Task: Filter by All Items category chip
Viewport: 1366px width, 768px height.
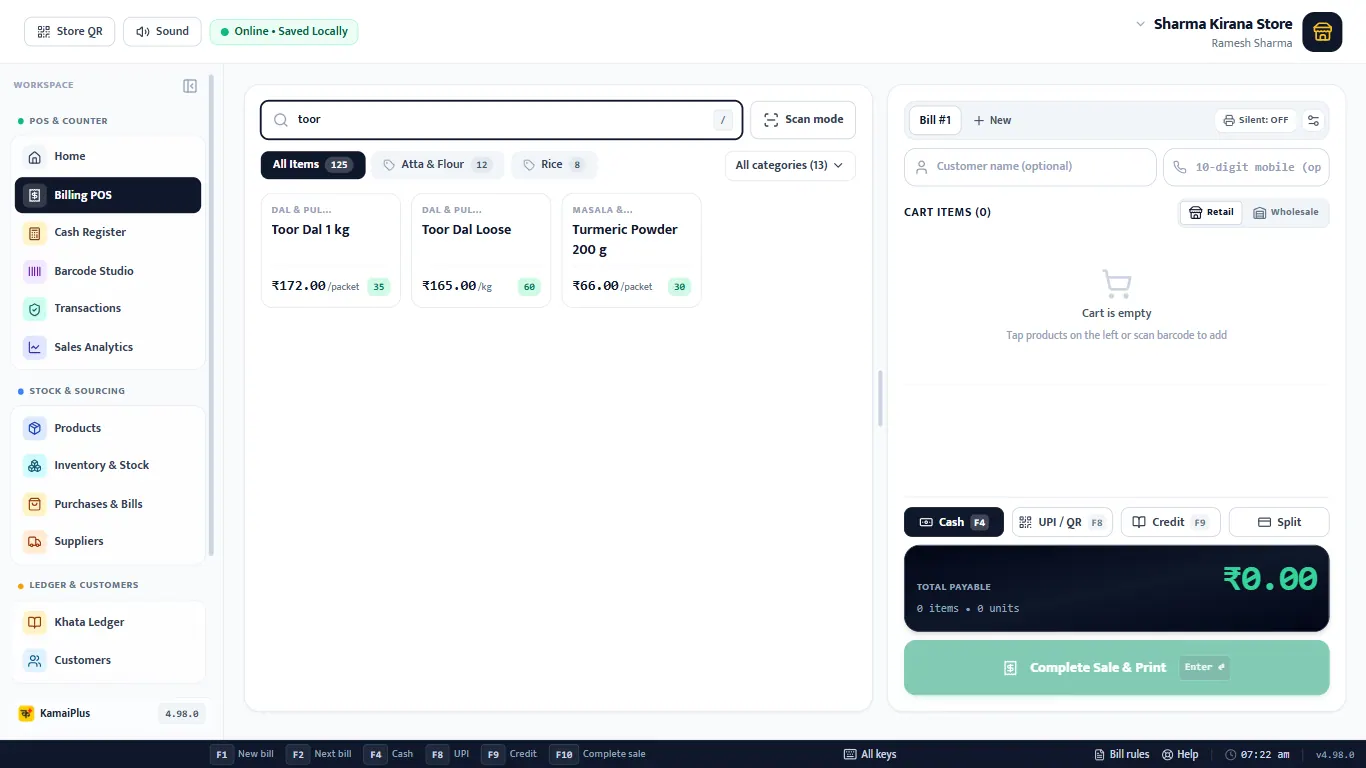Action: coord(313,165)
